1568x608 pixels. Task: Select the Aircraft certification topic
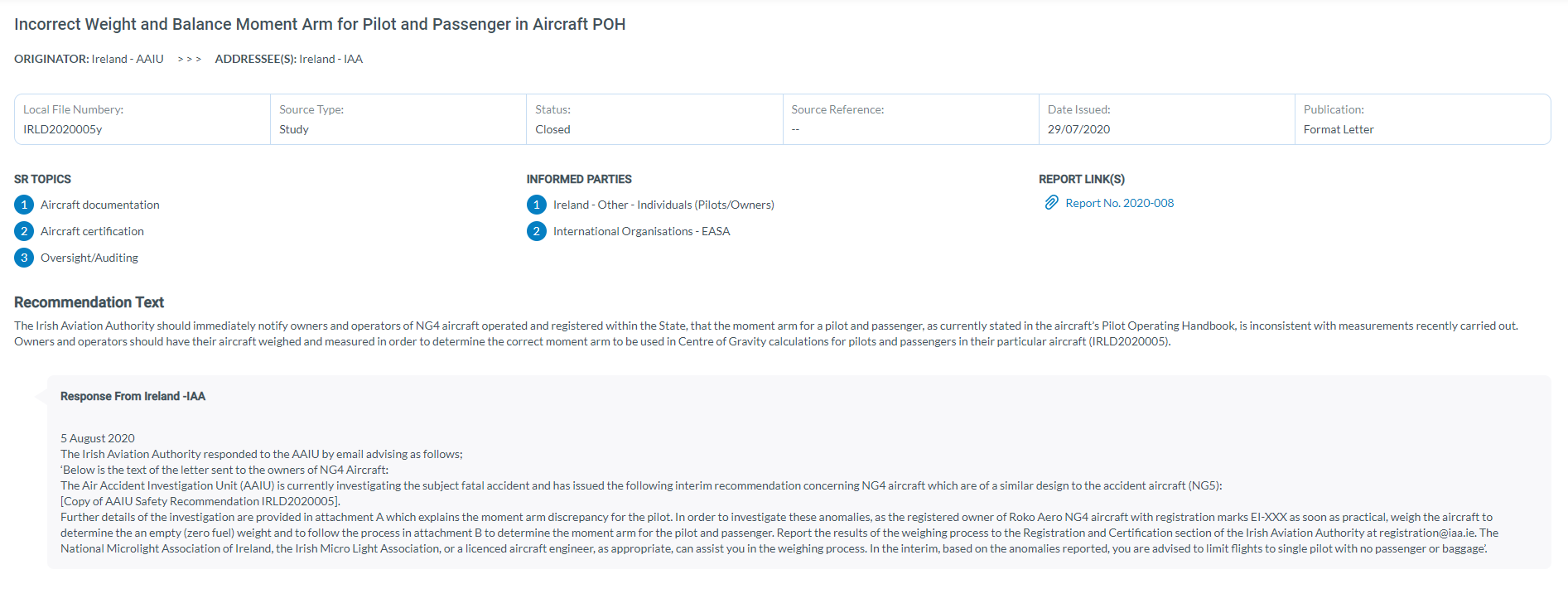92,231
